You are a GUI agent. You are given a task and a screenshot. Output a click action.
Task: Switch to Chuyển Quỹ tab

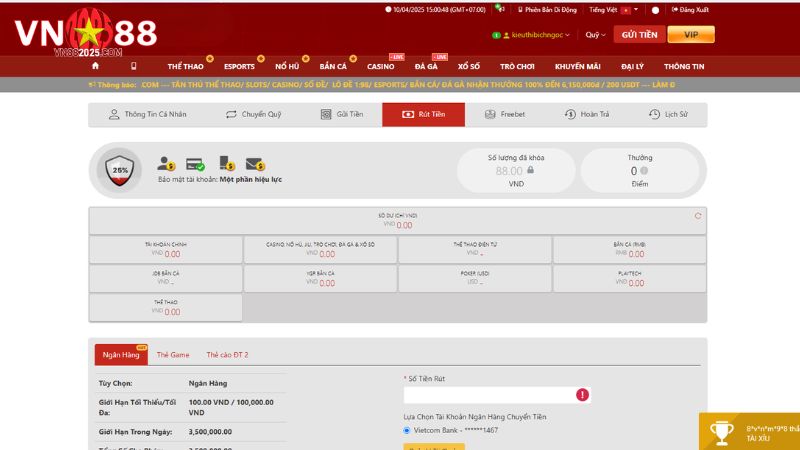pyautogui.click(x=254, y=114)
